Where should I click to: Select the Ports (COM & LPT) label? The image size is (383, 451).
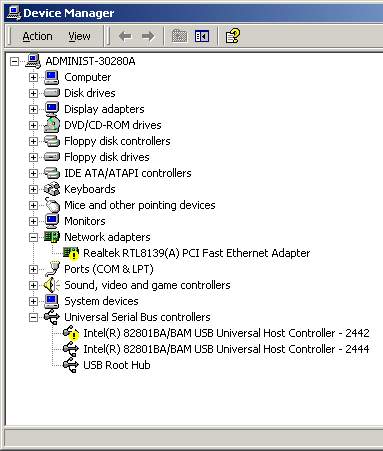click(x=109, y=269)
